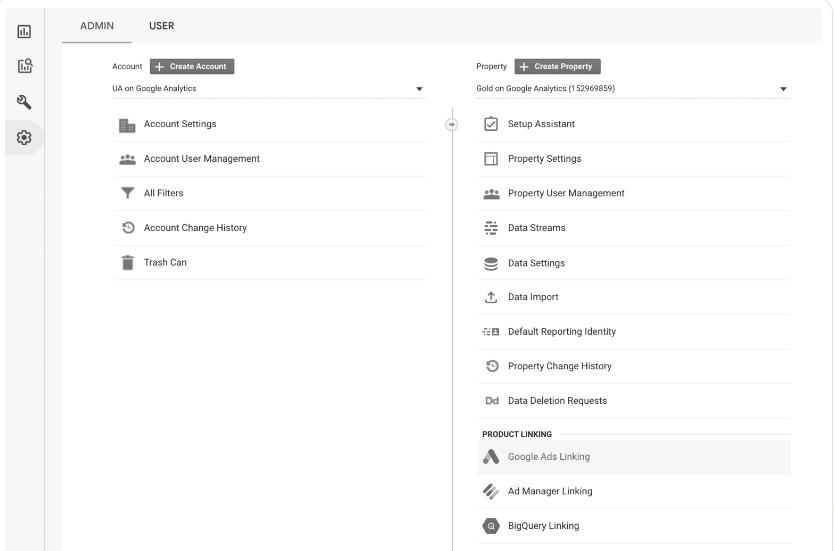Viewport: 835px width, 551px height.
Task: Click the All Filters funnel icon
Action: point(127,193)
